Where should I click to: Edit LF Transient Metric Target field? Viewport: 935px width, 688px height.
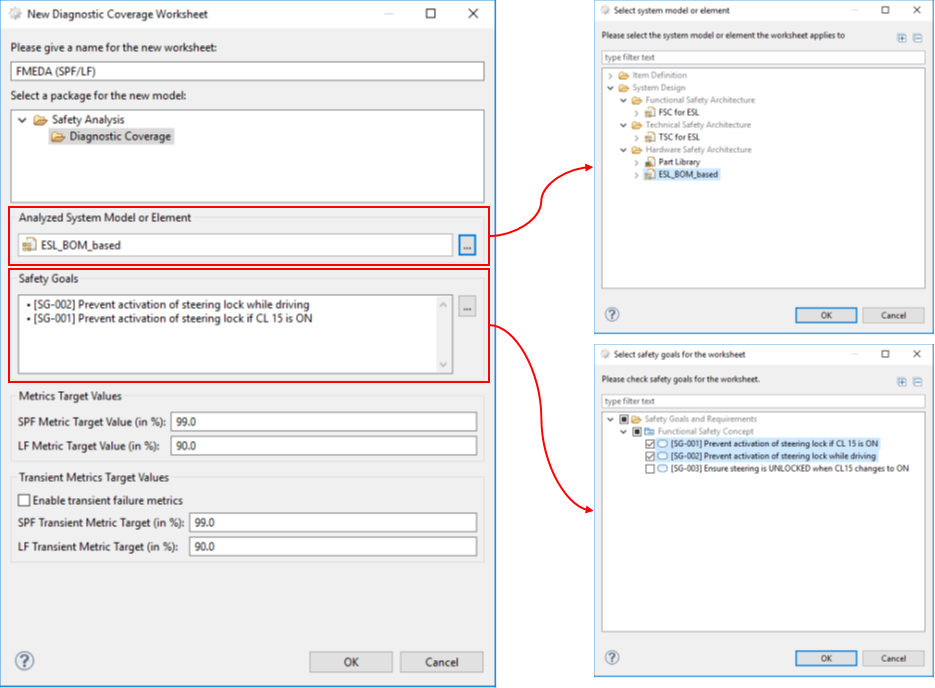point(333,547)
